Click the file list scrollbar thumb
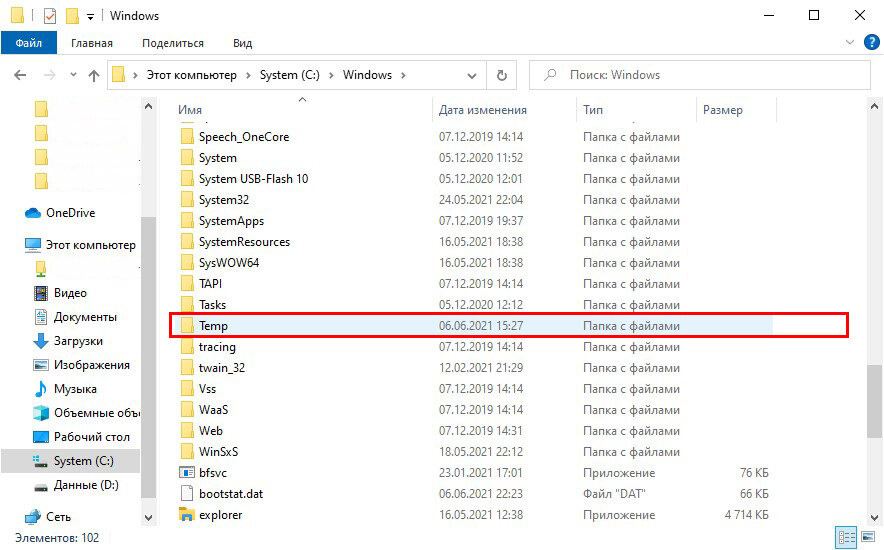The height and width of the screenshot is (550, 884). (874, 401)
